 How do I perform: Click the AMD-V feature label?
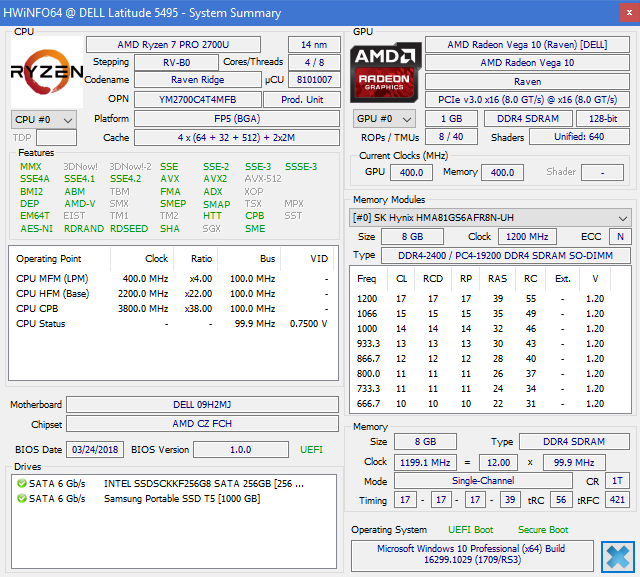[x=80, y=203]
